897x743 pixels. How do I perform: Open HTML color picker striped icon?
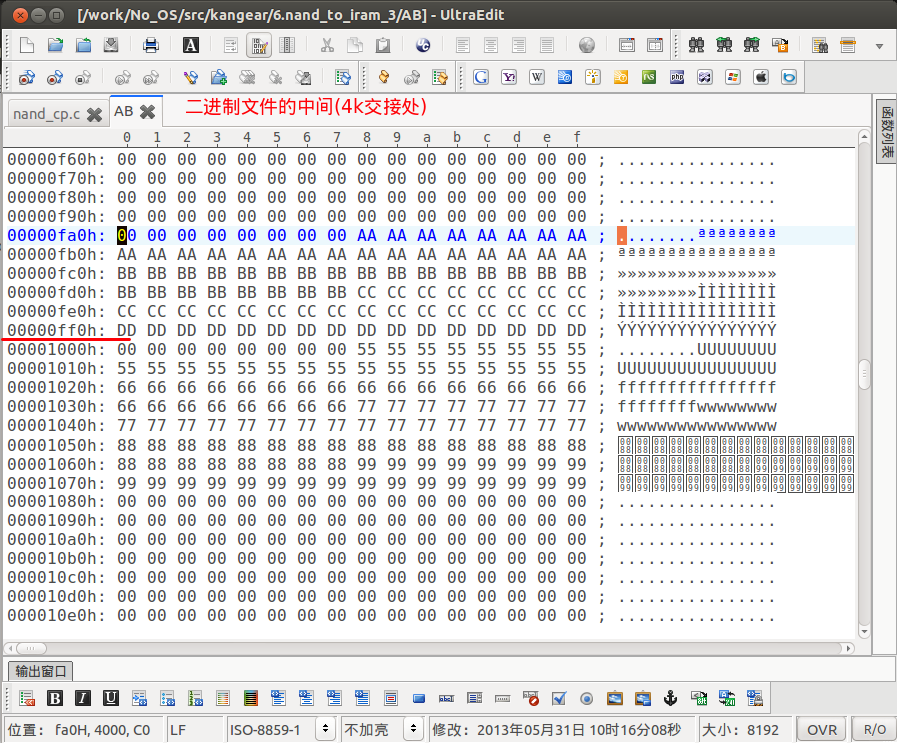pyautogui.click(x=251, y=698)
